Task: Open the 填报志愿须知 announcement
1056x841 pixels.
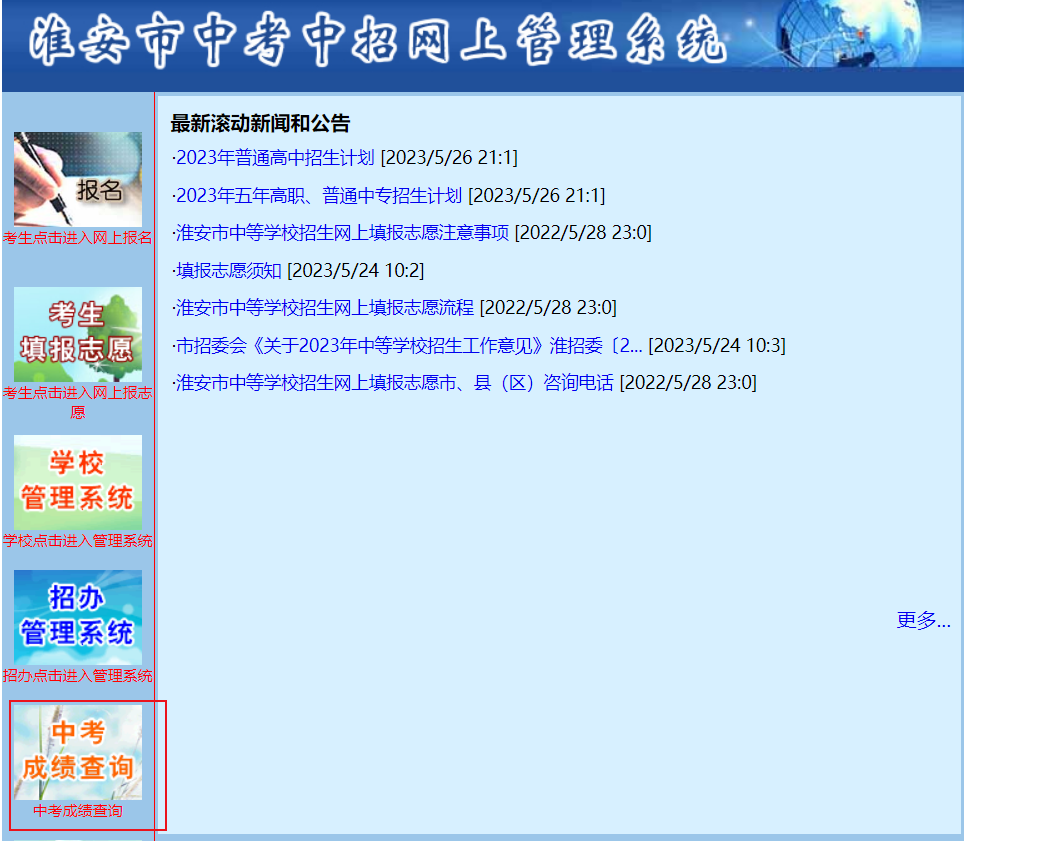Action: tap(228, 271)
